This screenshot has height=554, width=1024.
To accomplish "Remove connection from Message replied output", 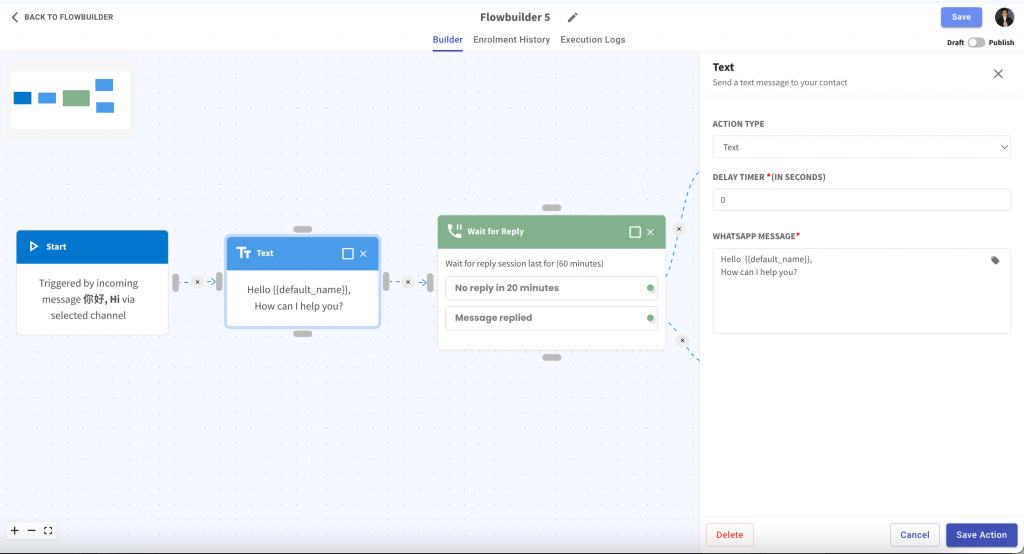I will coord(682,340).
